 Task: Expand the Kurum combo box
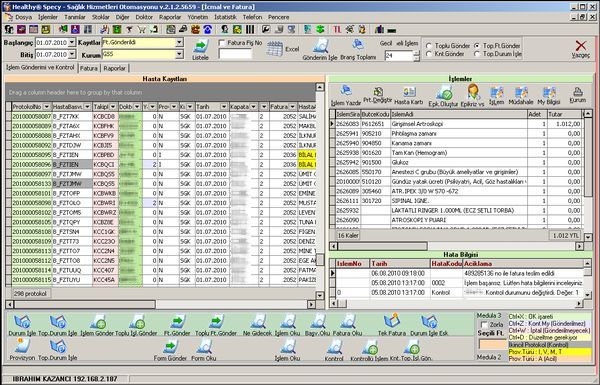point(179,55)
